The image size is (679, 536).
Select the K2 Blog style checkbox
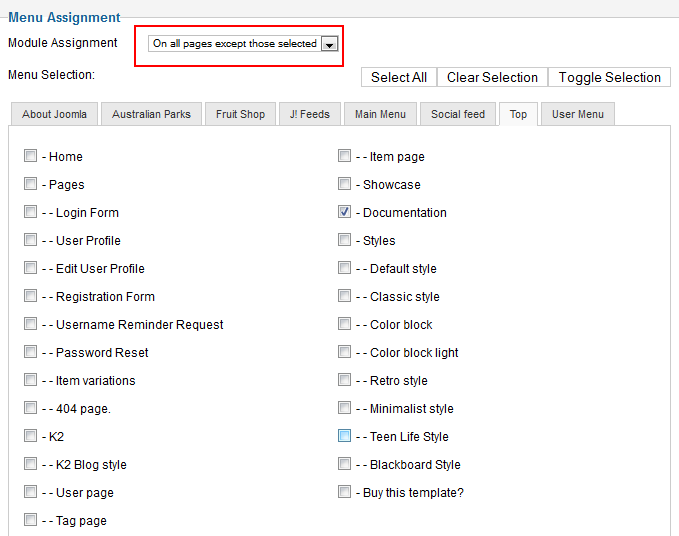point(30,464)
